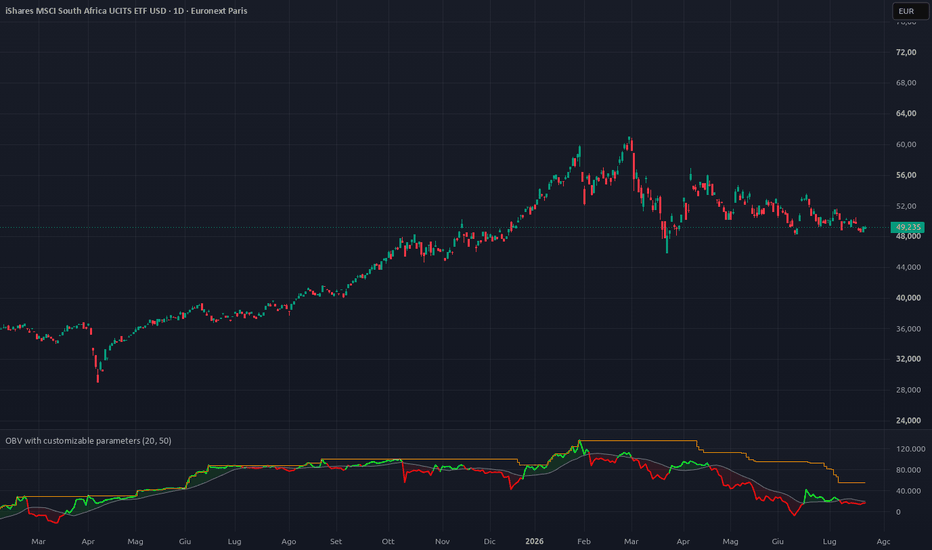Select the dotted current price line

coord(445,227)
